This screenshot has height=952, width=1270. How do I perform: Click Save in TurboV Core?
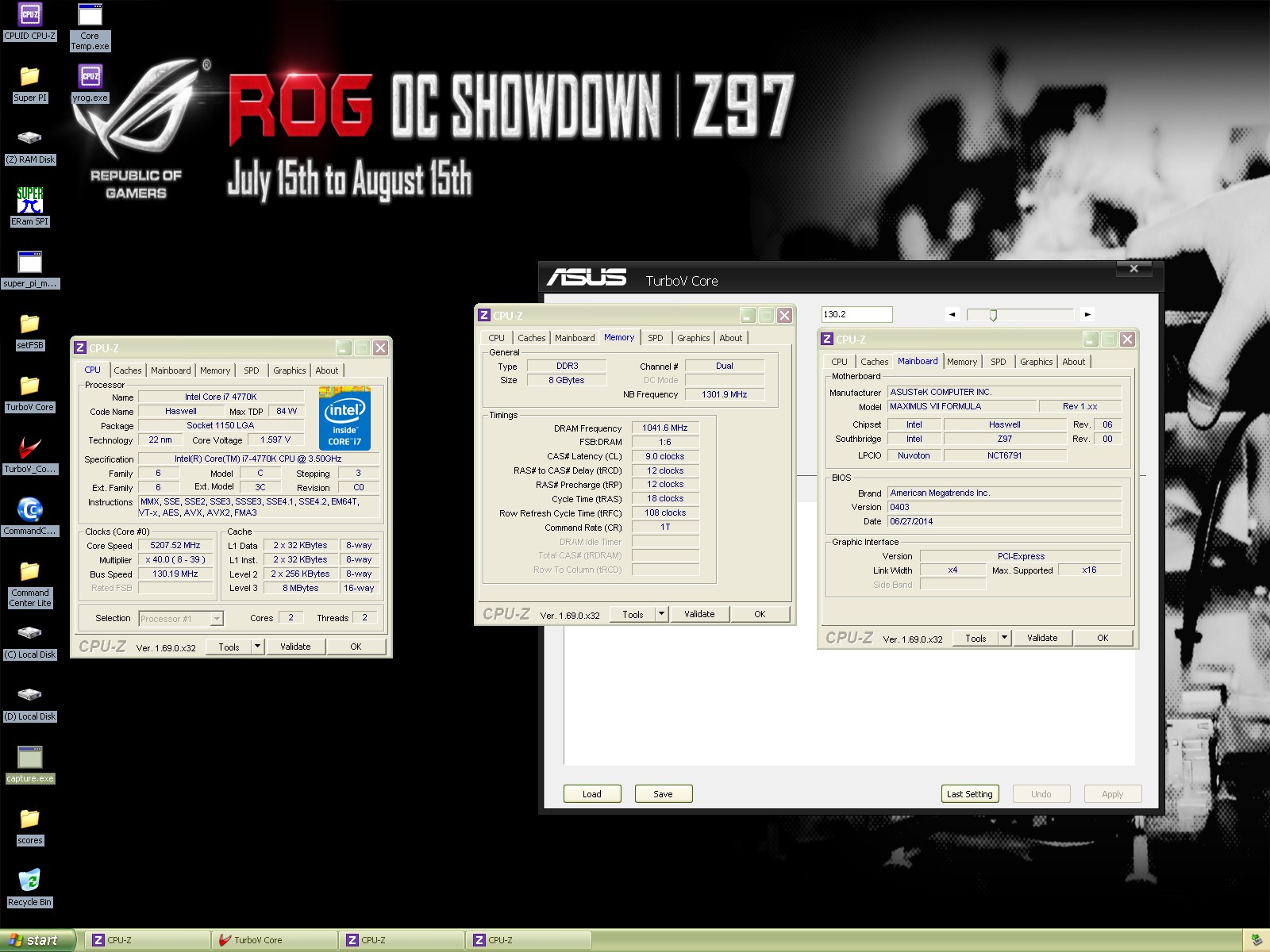tap(663, 794)
